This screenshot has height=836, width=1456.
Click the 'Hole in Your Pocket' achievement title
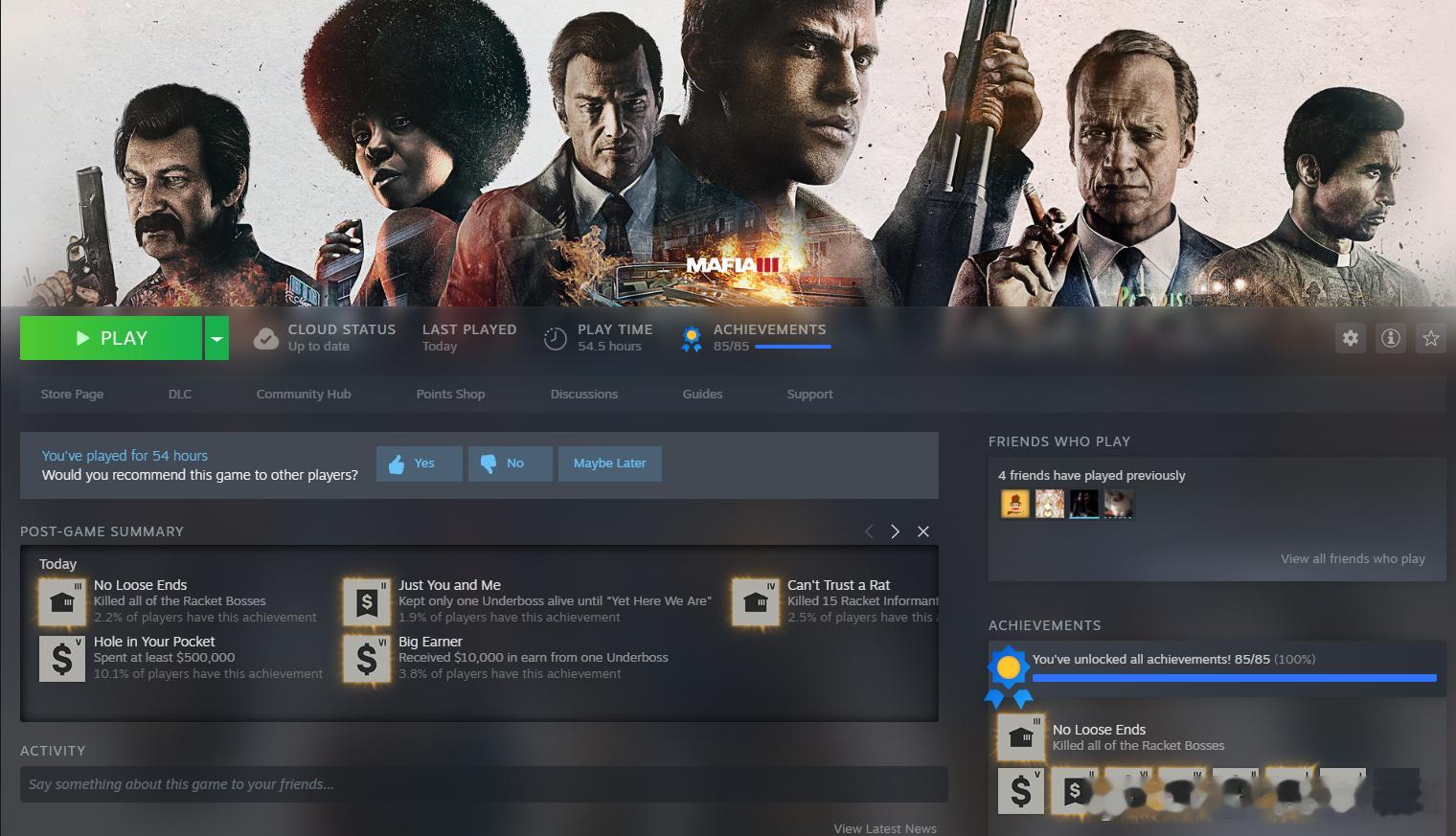(154, 642)
